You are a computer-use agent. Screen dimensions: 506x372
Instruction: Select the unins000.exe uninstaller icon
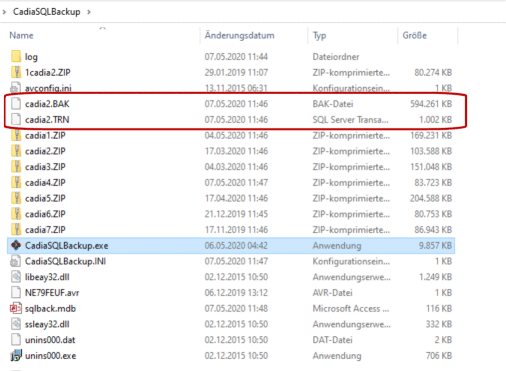click(16, 356)
